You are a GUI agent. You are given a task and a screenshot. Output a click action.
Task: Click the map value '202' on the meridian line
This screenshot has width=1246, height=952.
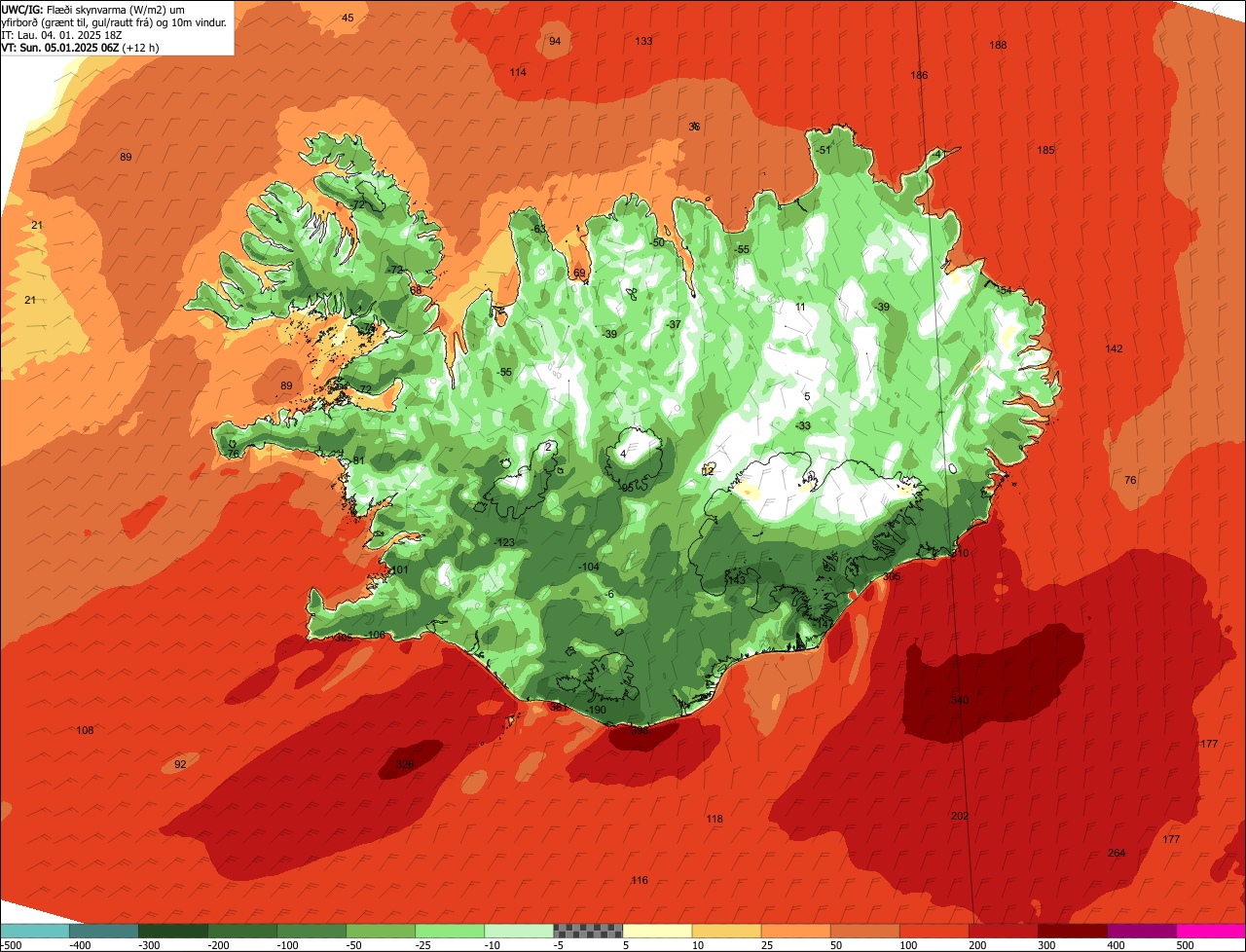click(960, 816)
